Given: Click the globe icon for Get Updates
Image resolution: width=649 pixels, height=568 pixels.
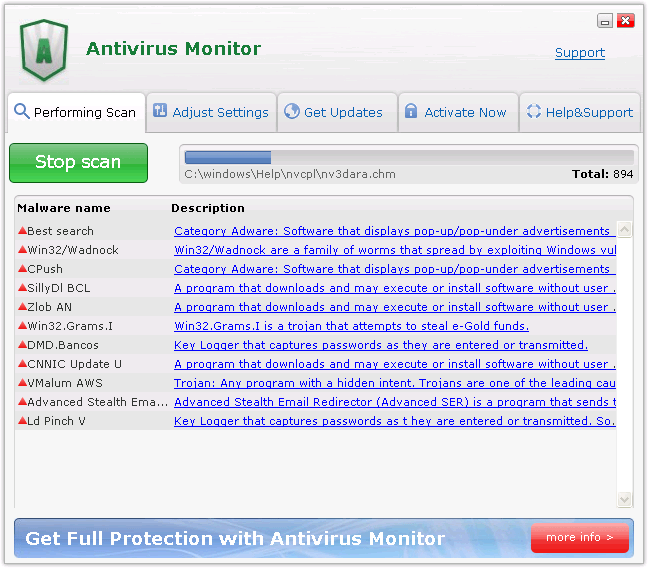Looking at the screenshot, I should pyautogui.click(x=292, y=112).
